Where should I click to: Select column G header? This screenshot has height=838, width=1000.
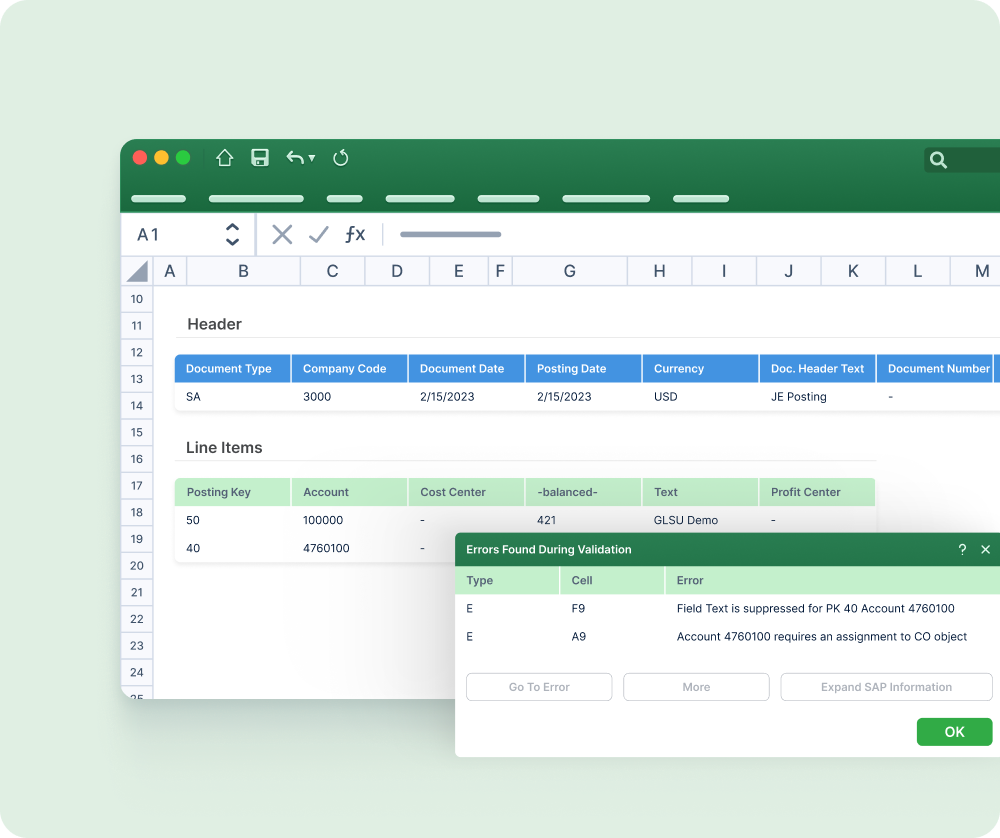pos(569,271)
